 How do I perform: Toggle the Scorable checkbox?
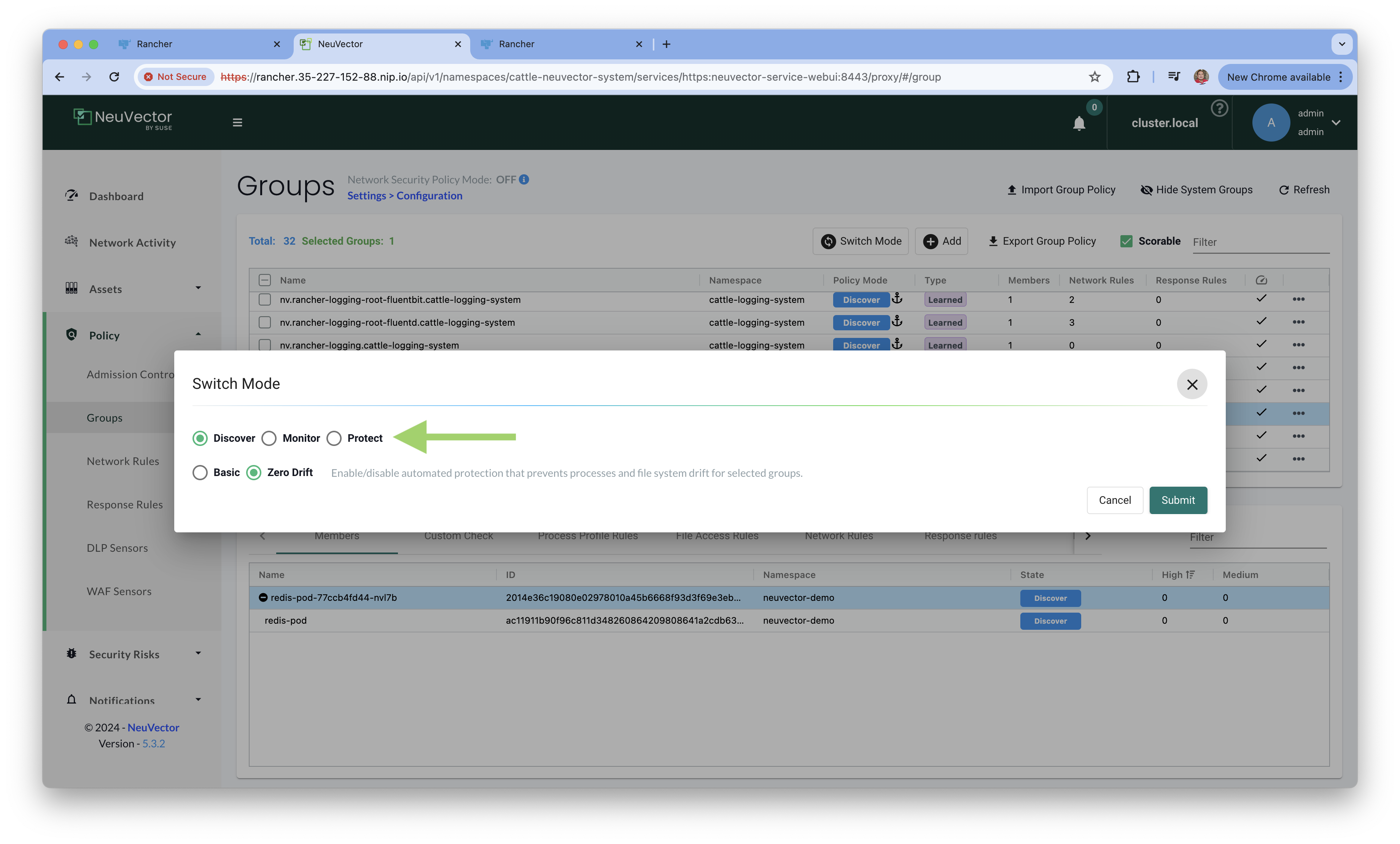tap(1126, 241)
